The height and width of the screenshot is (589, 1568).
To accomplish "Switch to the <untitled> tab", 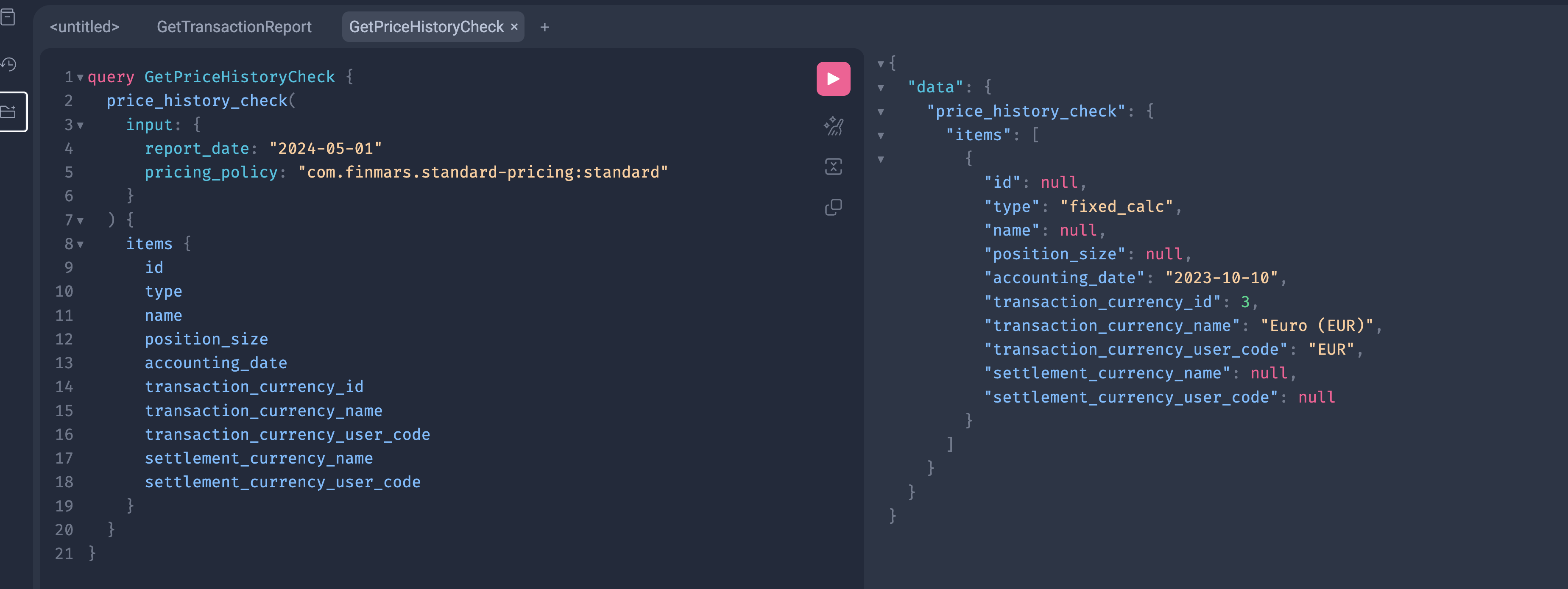I will (85, 27).
